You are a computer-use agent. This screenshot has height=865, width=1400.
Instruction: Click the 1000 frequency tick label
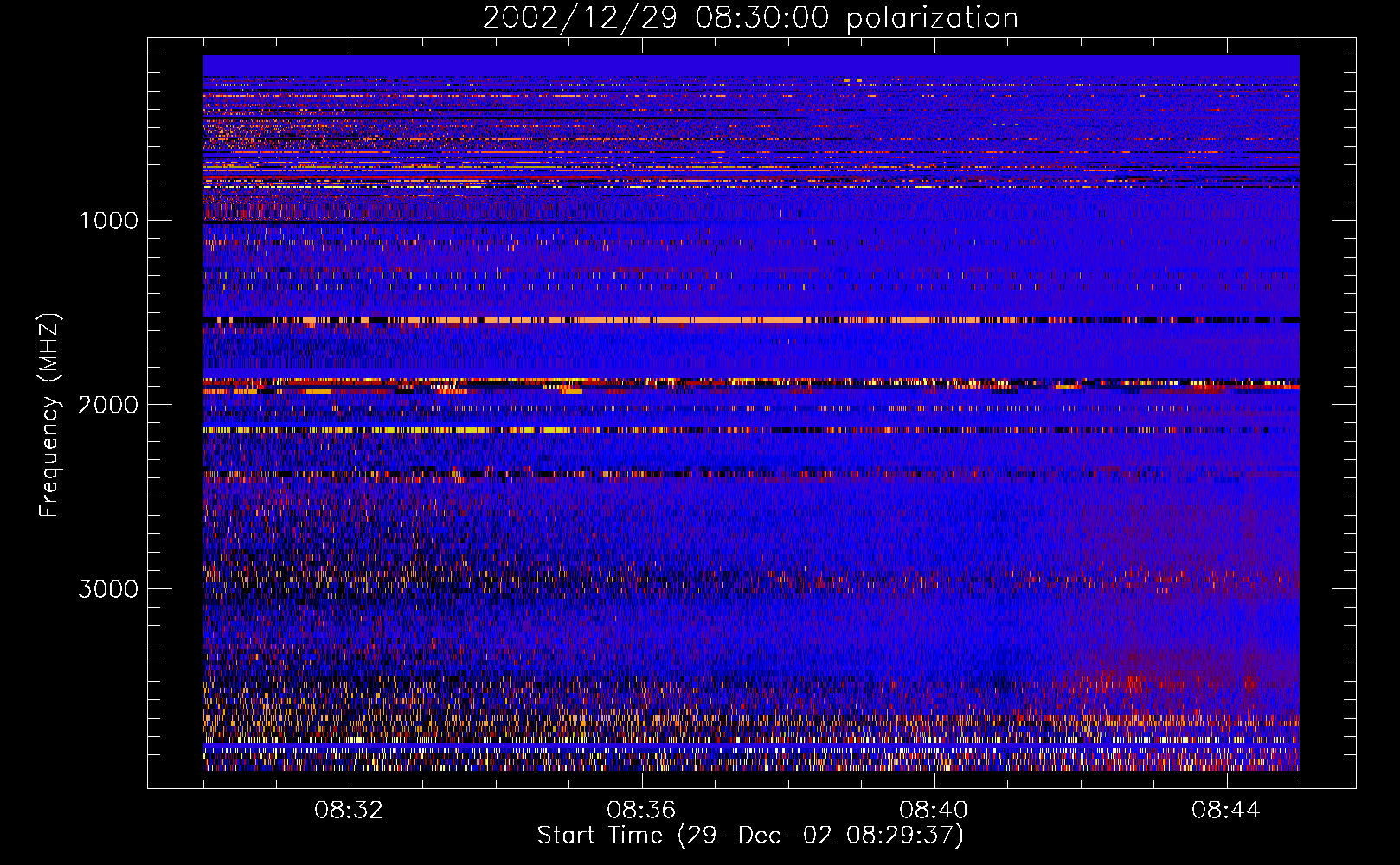[x=109, y=221]
